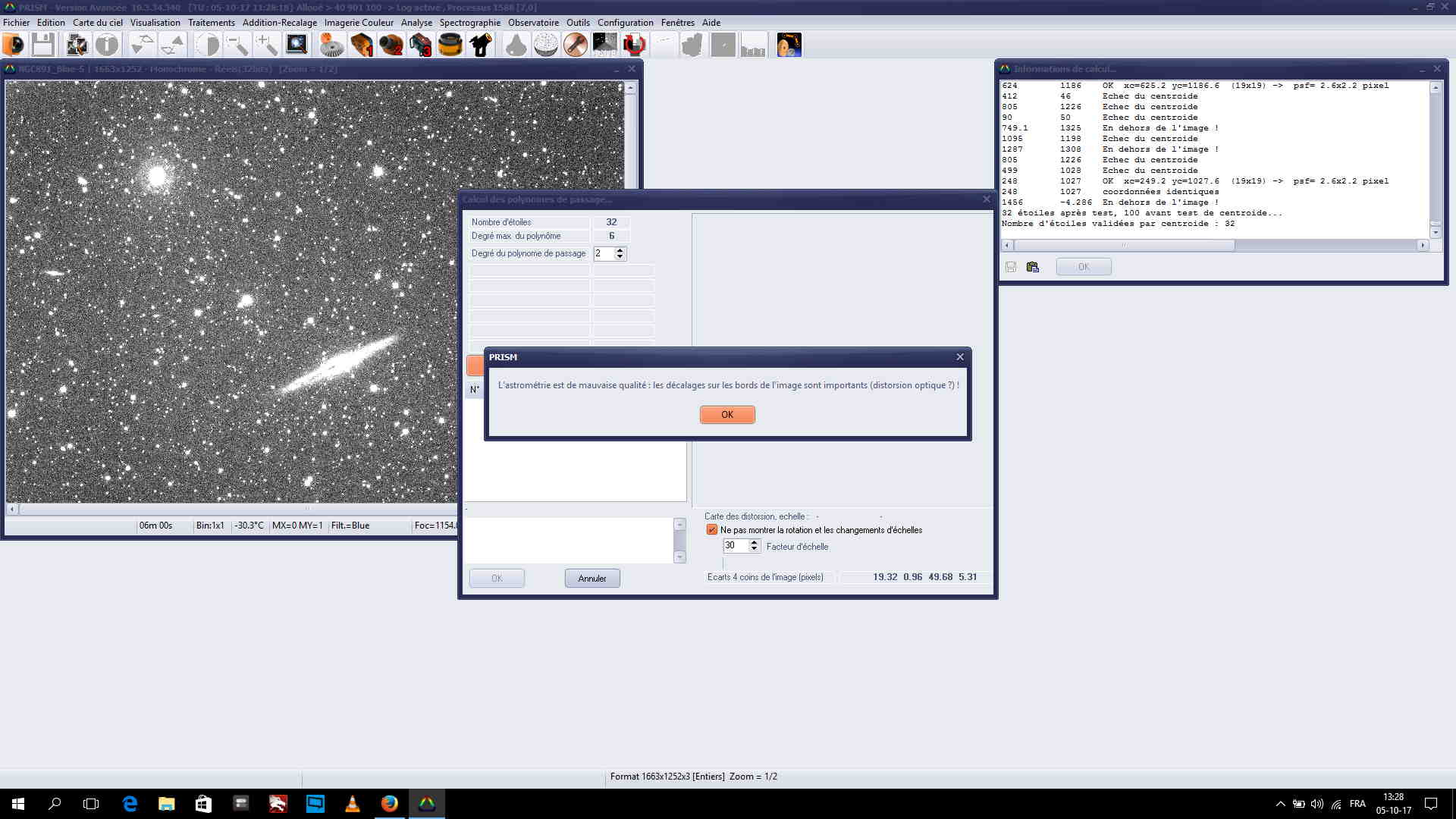
Task: Open the Spectrographie menu
Action: (469, 23)
